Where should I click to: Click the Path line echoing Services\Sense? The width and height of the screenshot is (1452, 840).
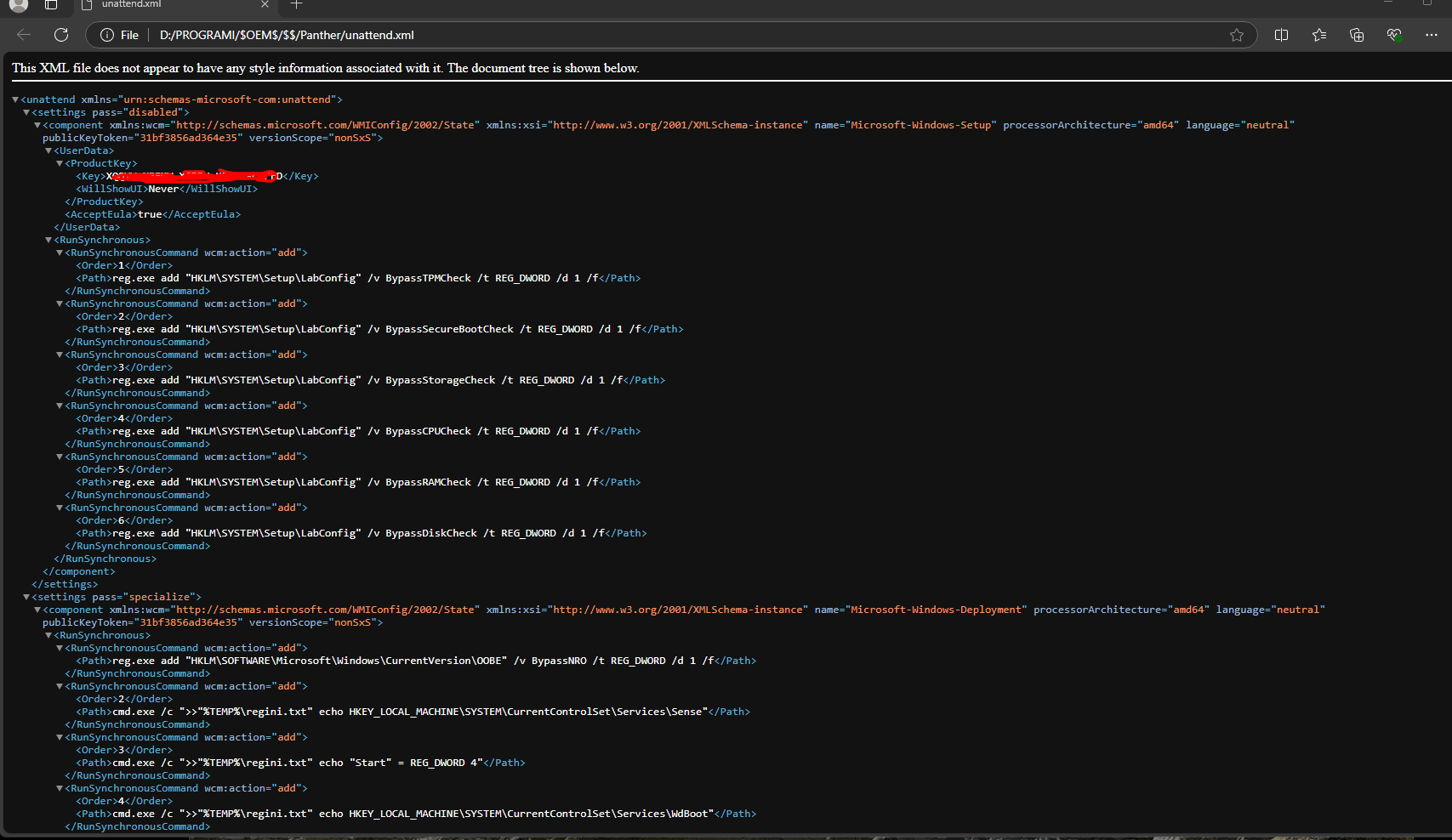[x=413, y=712]
